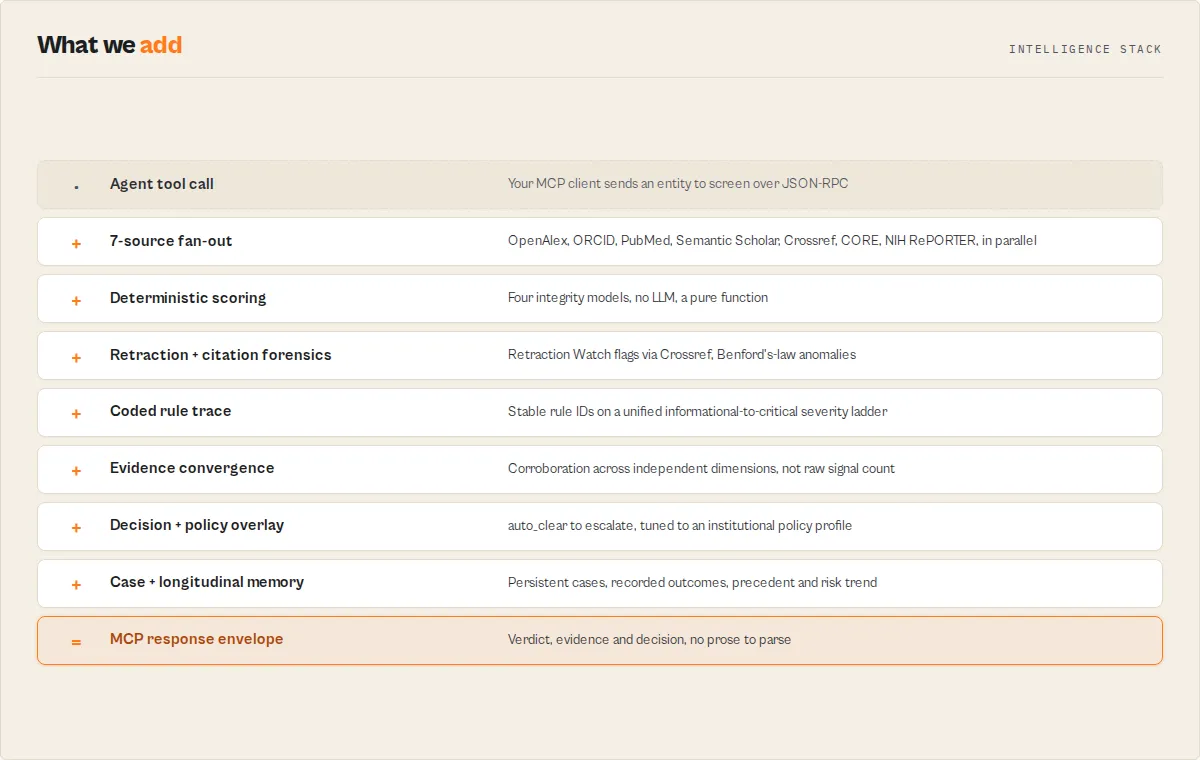Screen dimensions: 1200x760
Task: Click the Four integrity models description
Action: (x=638, y=298)
